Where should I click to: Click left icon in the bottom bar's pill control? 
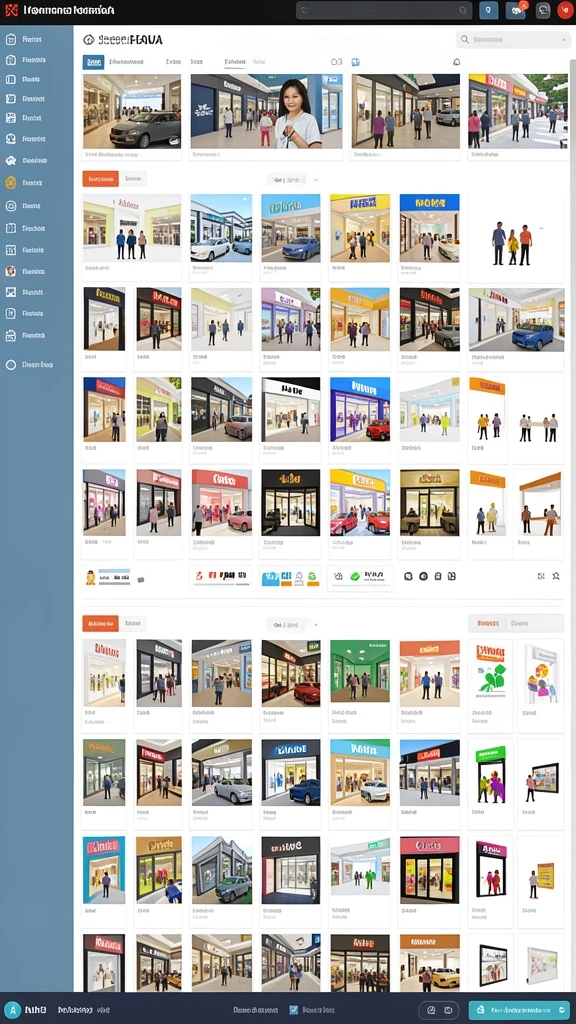[x=432, y=1010]
